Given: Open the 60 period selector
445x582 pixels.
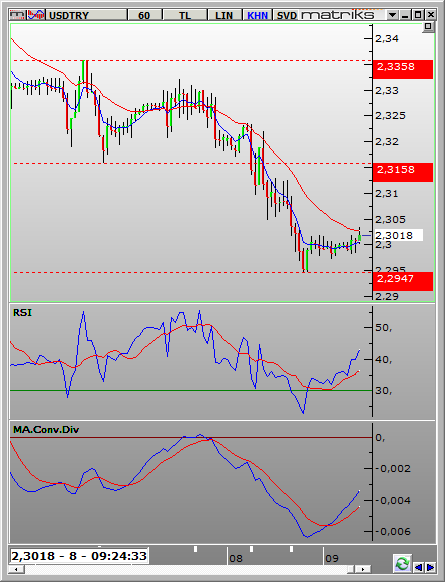Looking at the screenshot, I should coord(144,15).
